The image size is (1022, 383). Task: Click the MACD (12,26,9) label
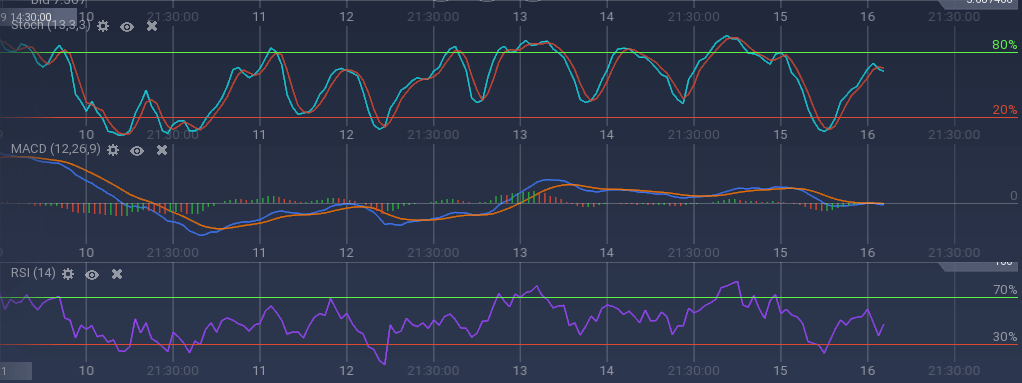click(x=56, y=150)
